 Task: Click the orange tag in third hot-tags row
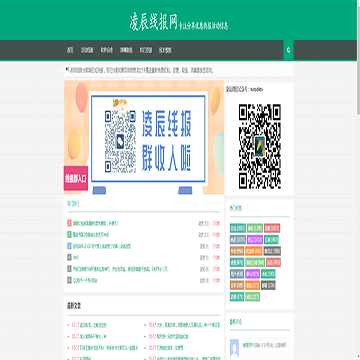pos(254,251)
